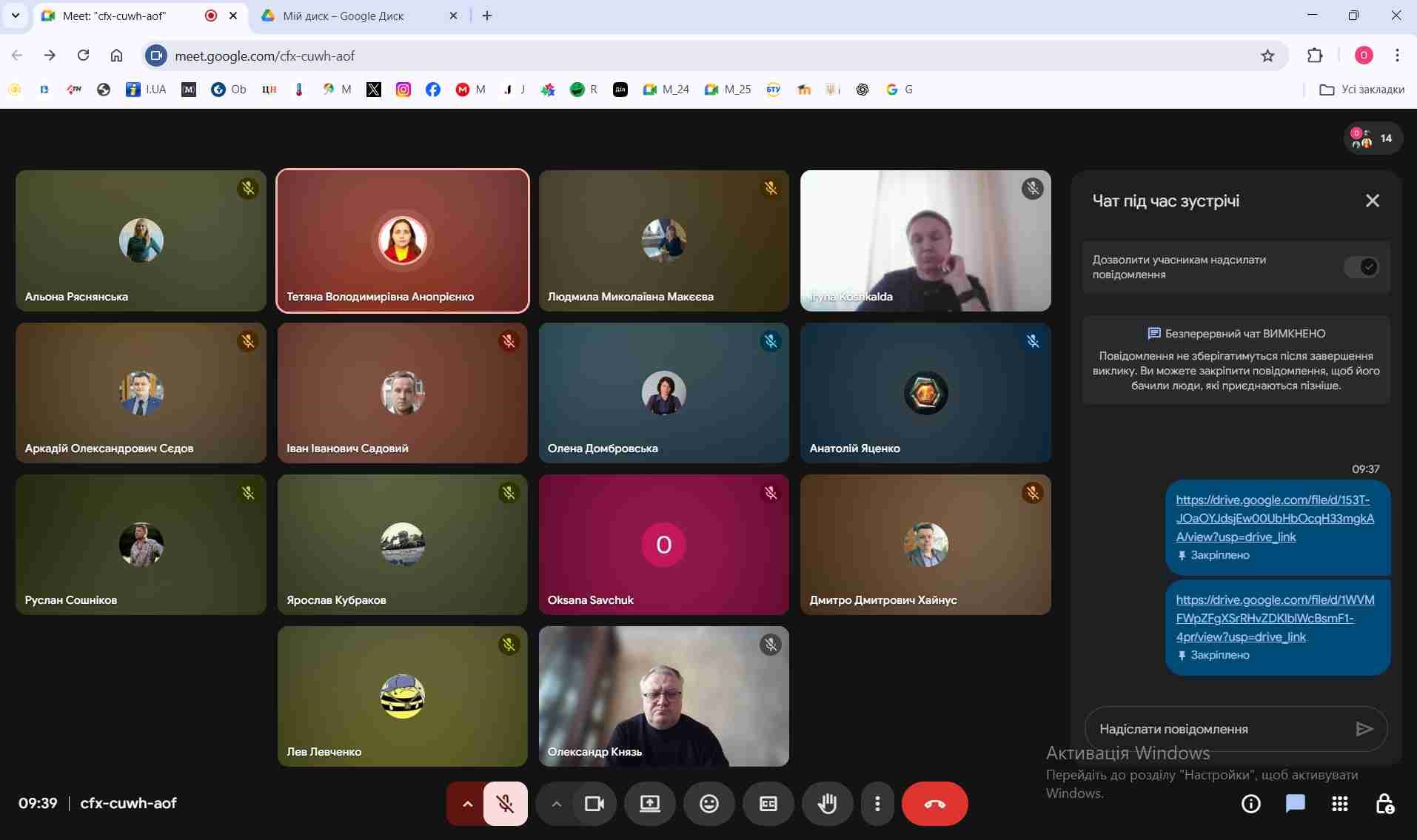
Task: Close the in-call chat panel
Action: 1372,201
